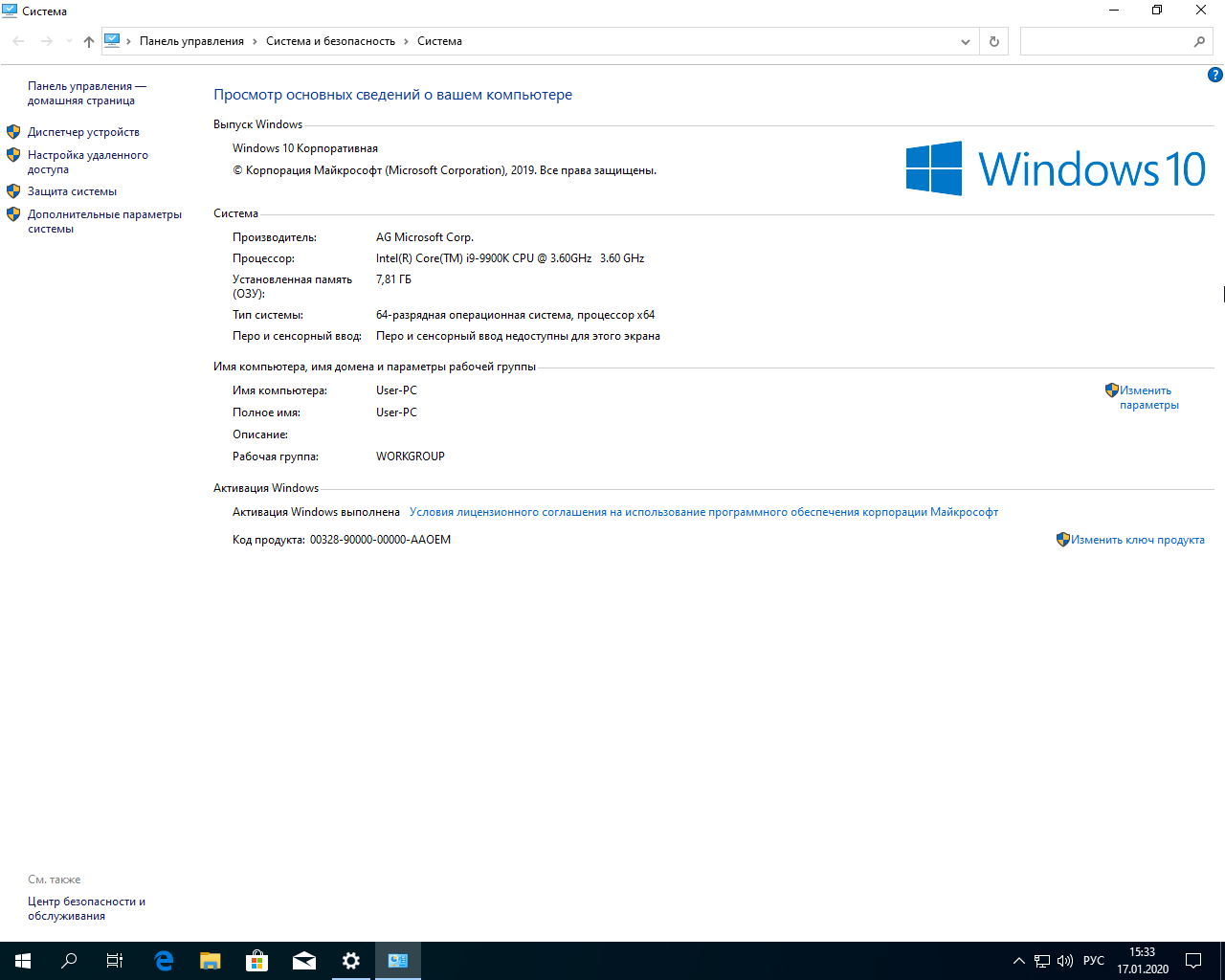This screenshot has width=1225, height=980.
Task: Switch input language 'РУС'
Action: (x=1094, y=961)
